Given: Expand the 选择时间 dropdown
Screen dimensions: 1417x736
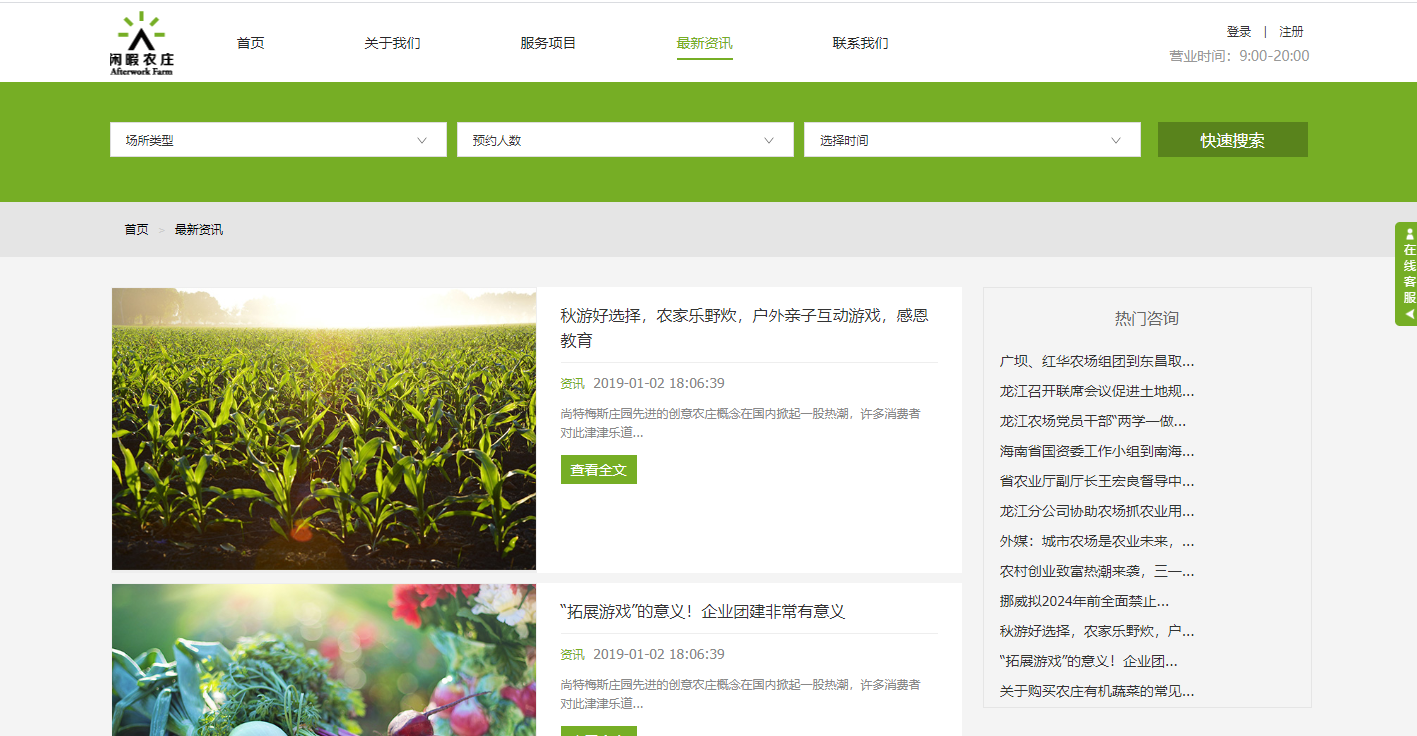Looking at the screenshot, I should pos(972,140).
